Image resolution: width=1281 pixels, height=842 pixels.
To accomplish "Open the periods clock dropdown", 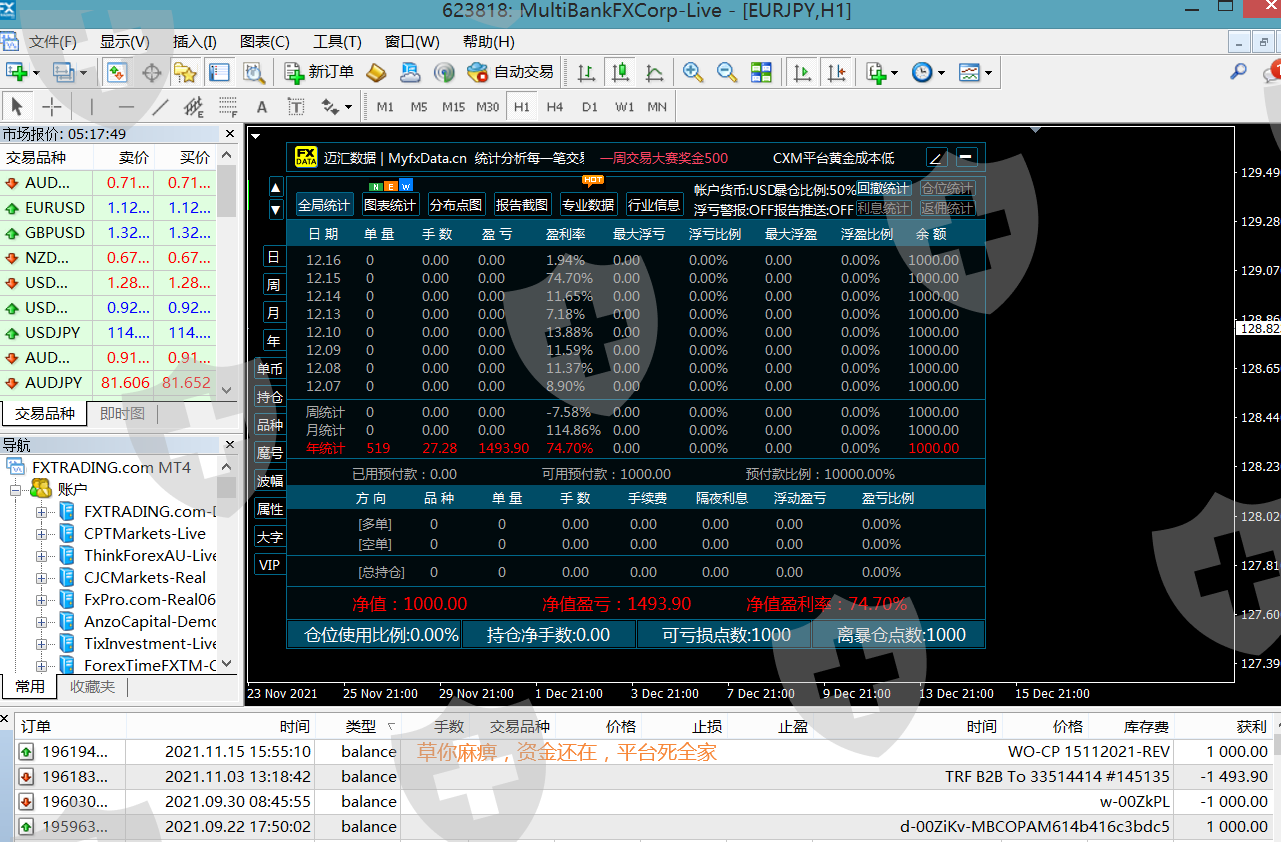I will coord(927,72).
